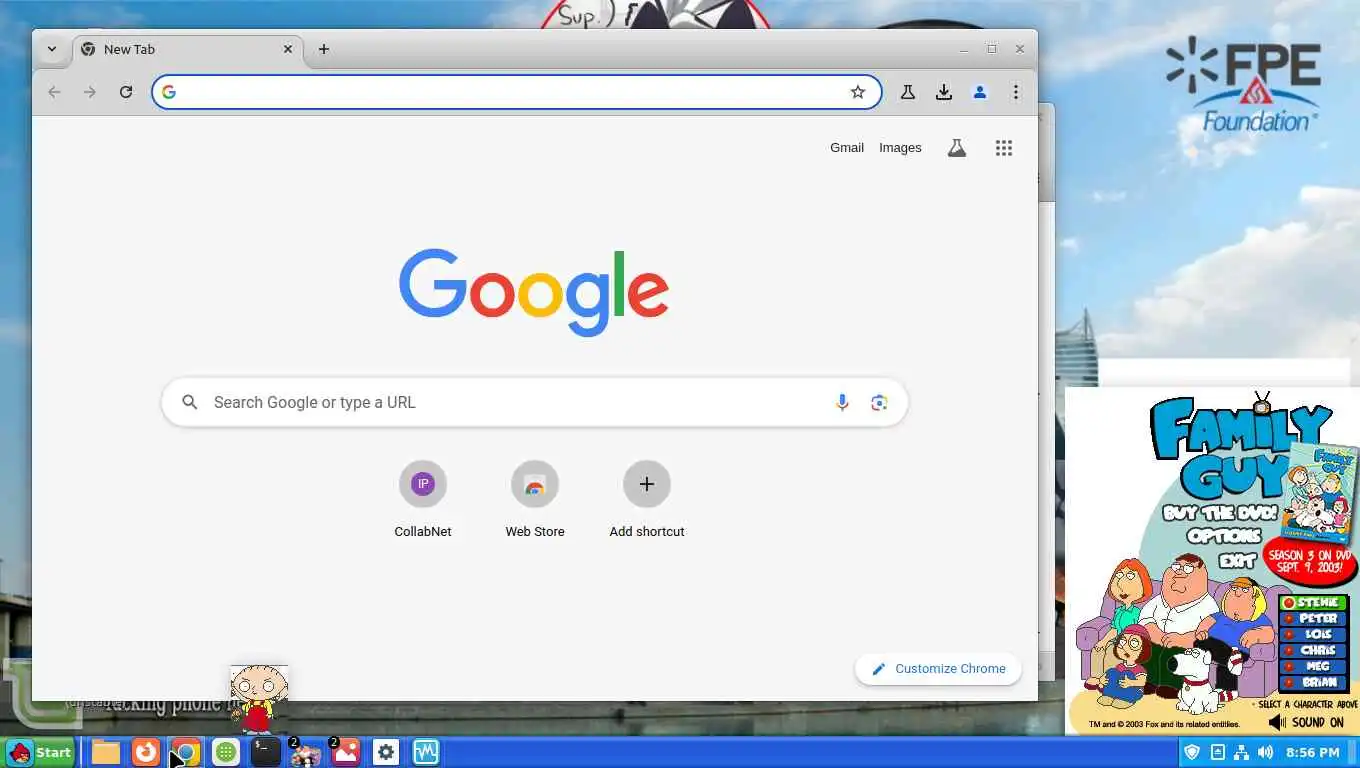Open OPTIONS in the Family Guy widget
The image size is (1360, 768).
pos(1225,536)
